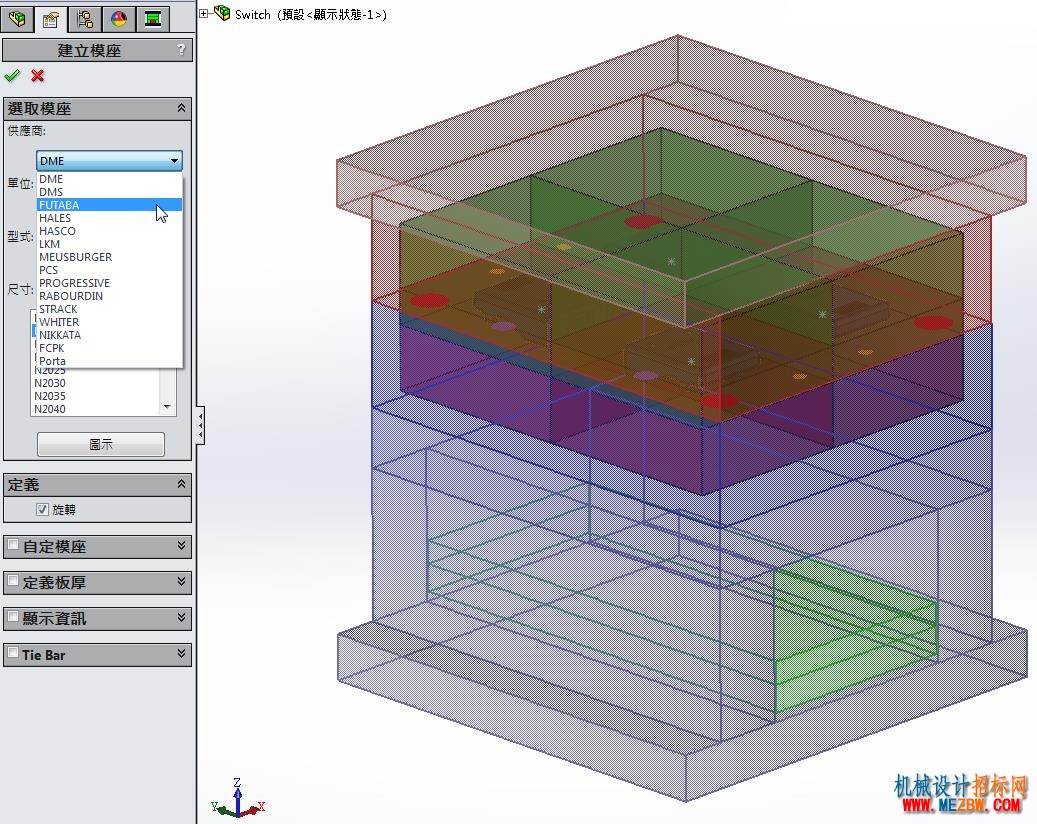
Task: Open the DisplayManager color-wheel tab
Action: (119, 19)
